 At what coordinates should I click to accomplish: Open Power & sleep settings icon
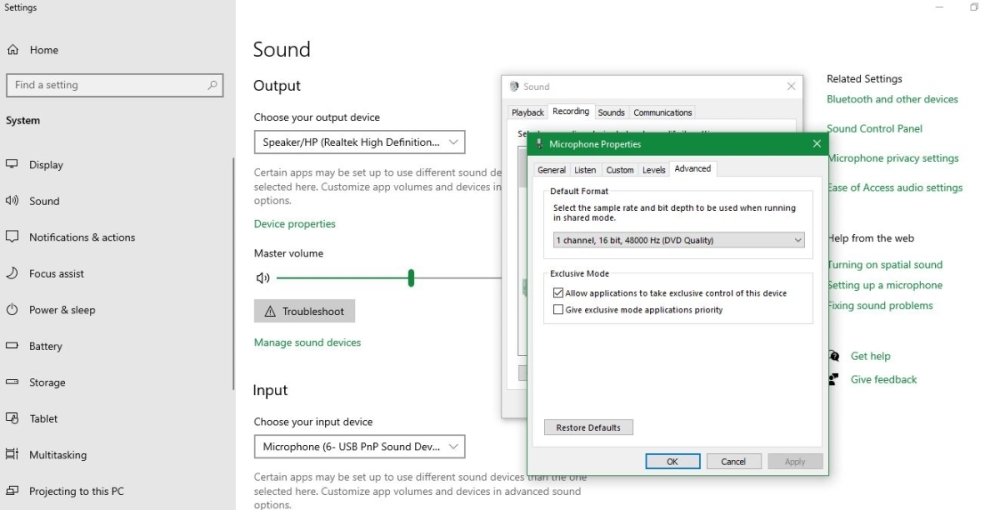click(x=13, y=310)
